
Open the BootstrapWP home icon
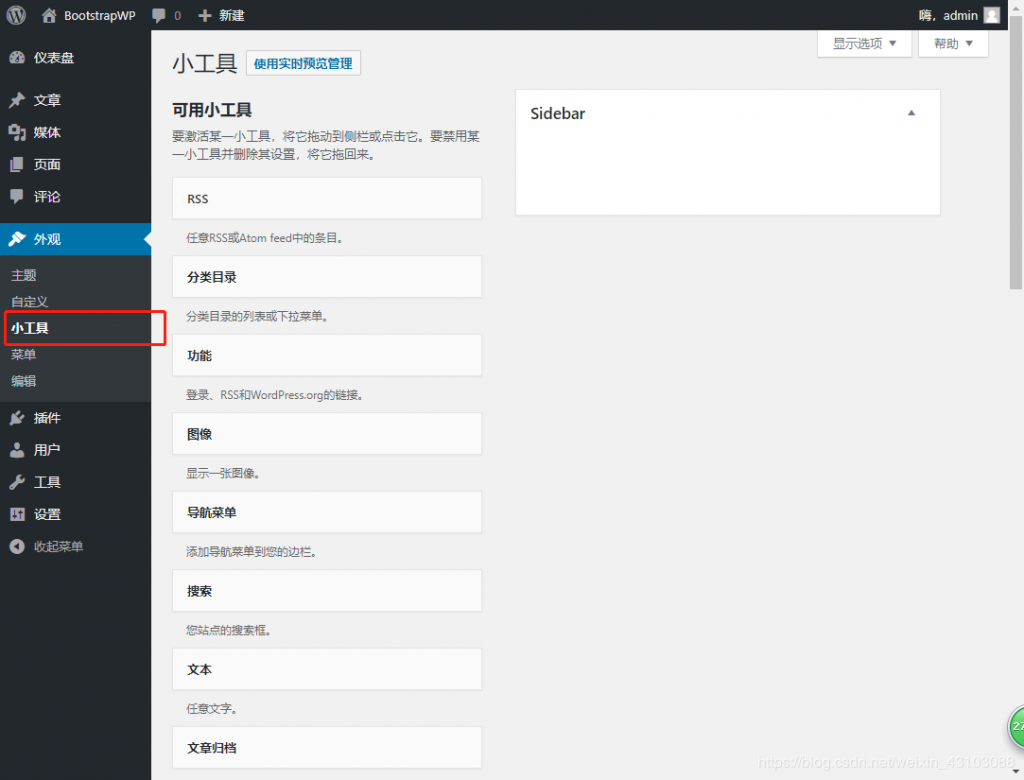(49, 15)
